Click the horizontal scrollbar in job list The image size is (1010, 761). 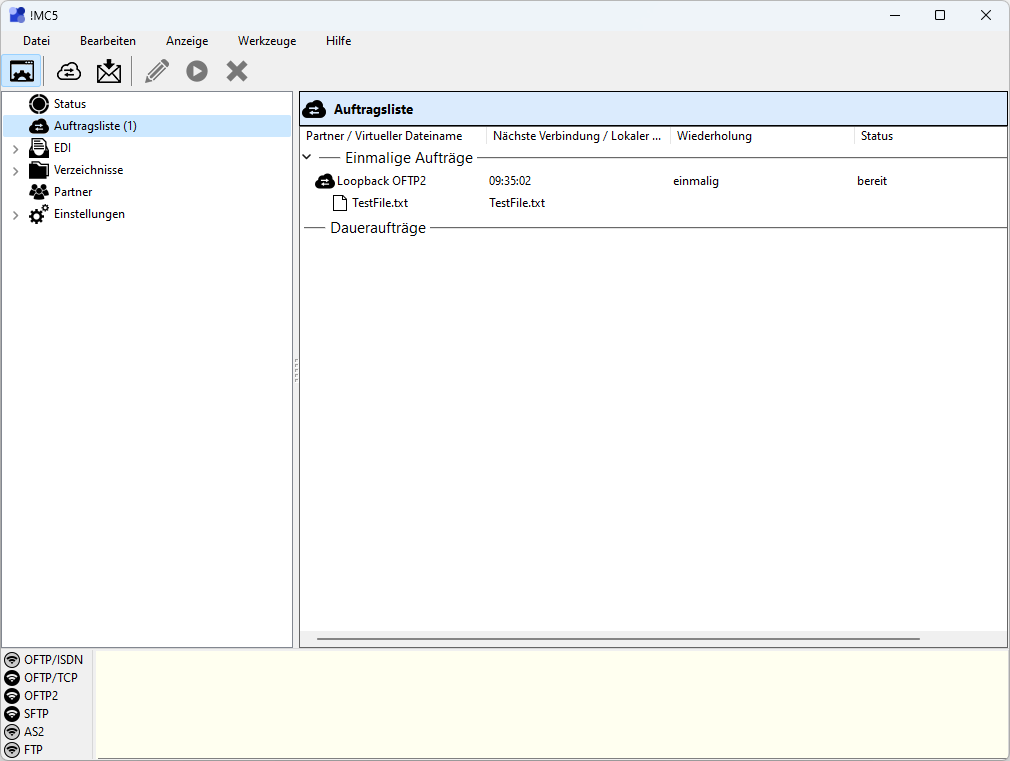point(617,638)
